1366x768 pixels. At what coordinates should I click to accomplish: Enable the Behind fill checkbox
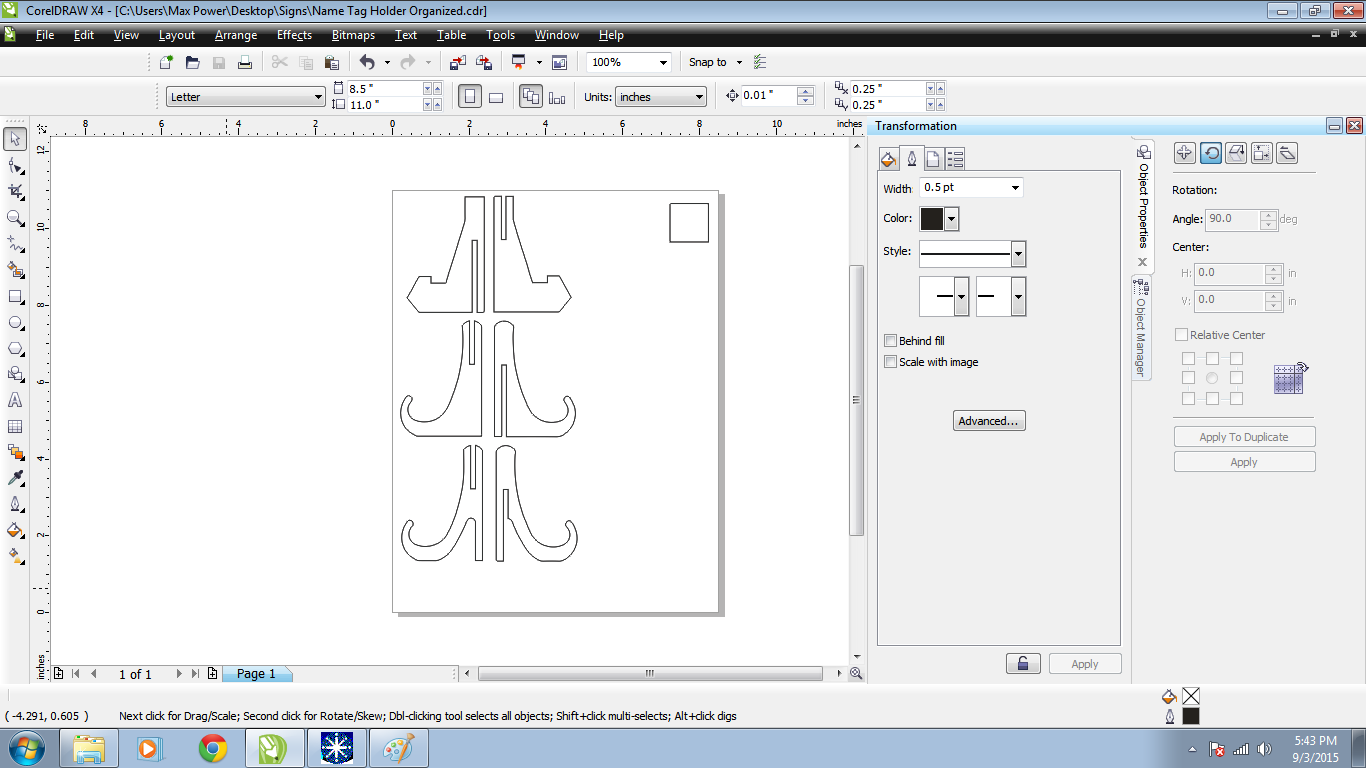tap(890, 341)
